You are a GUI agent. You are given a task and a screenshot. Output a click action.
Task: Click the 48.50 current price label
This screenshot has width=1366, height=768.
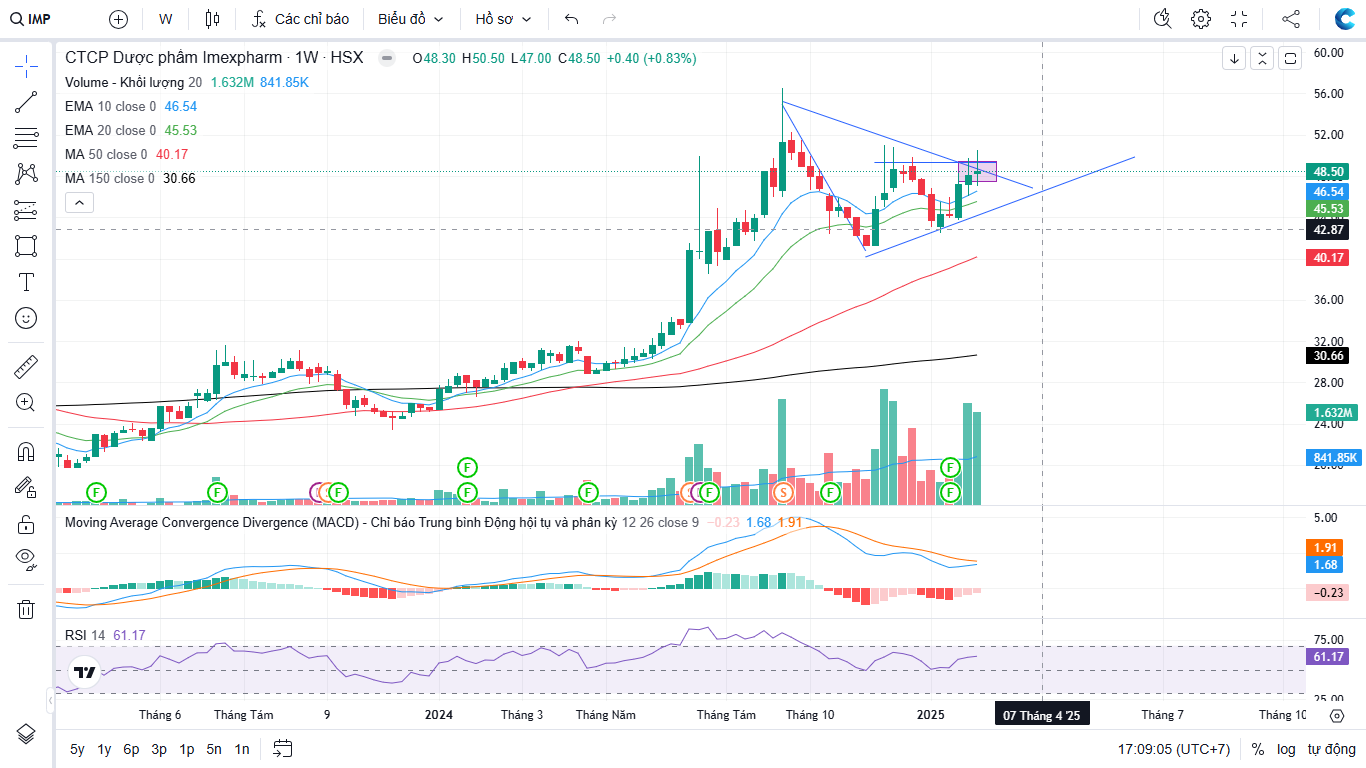pyautogui.click(x=1328, y=171)
